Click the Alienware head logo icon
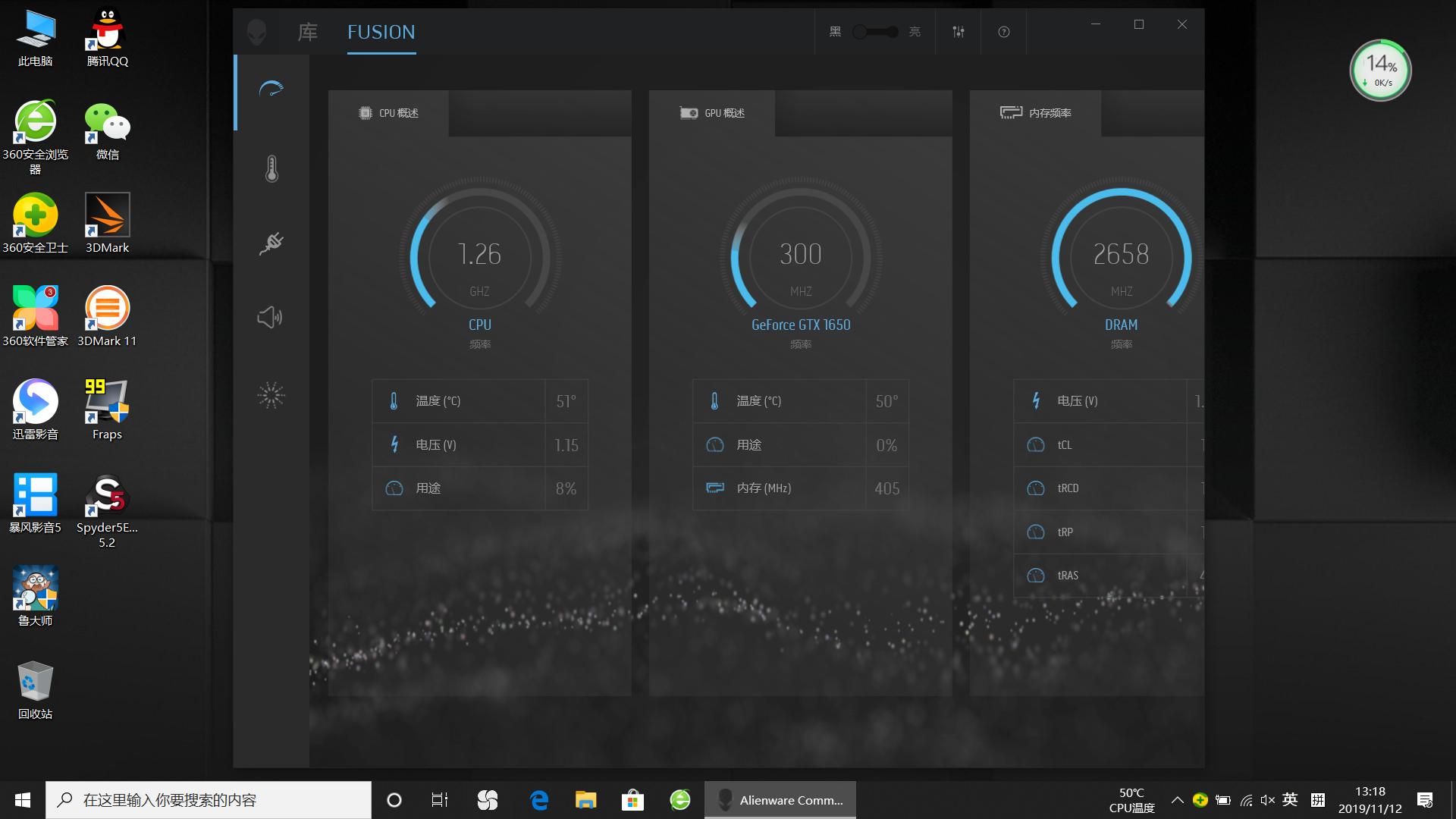 [257, 32]
